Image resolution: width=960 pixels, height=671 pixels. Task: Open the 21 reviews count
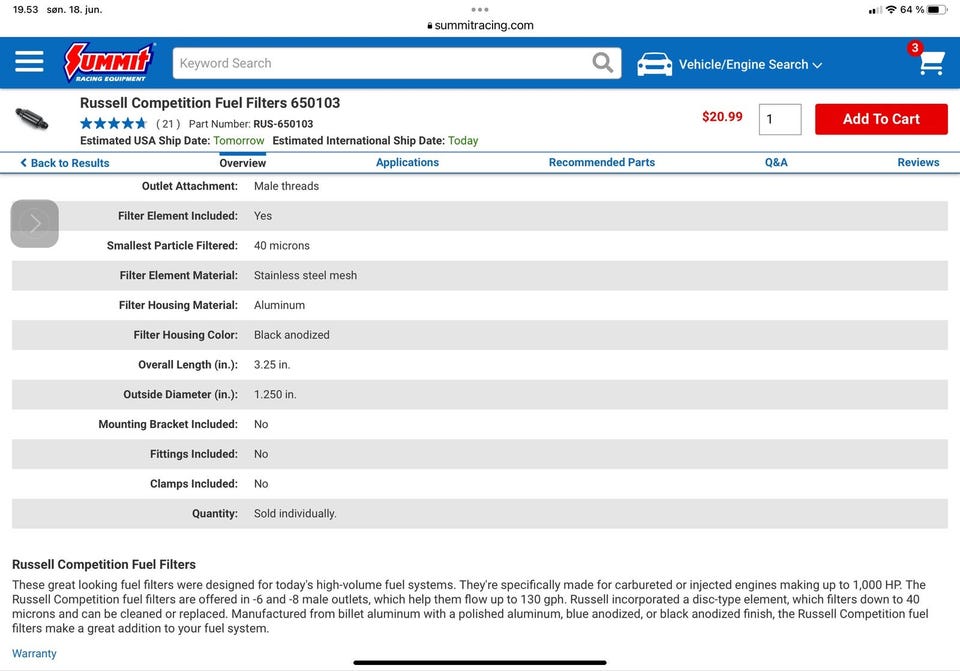(168, 124)
